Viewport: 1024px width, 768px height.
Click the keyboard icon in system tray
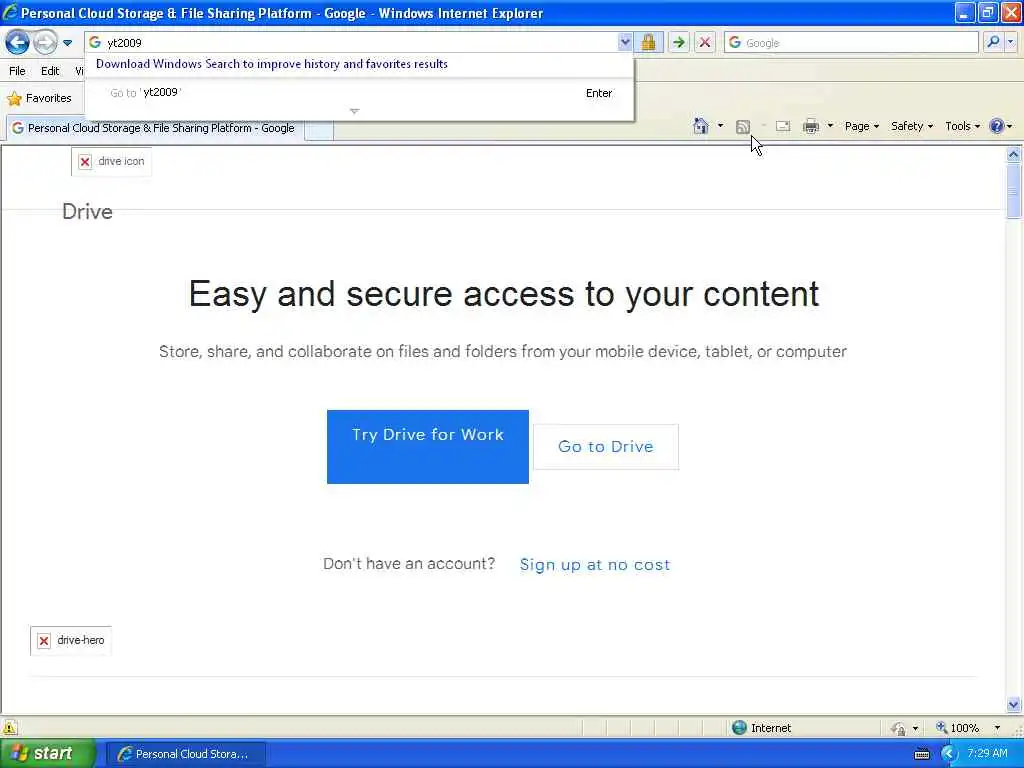coord(922,754)
